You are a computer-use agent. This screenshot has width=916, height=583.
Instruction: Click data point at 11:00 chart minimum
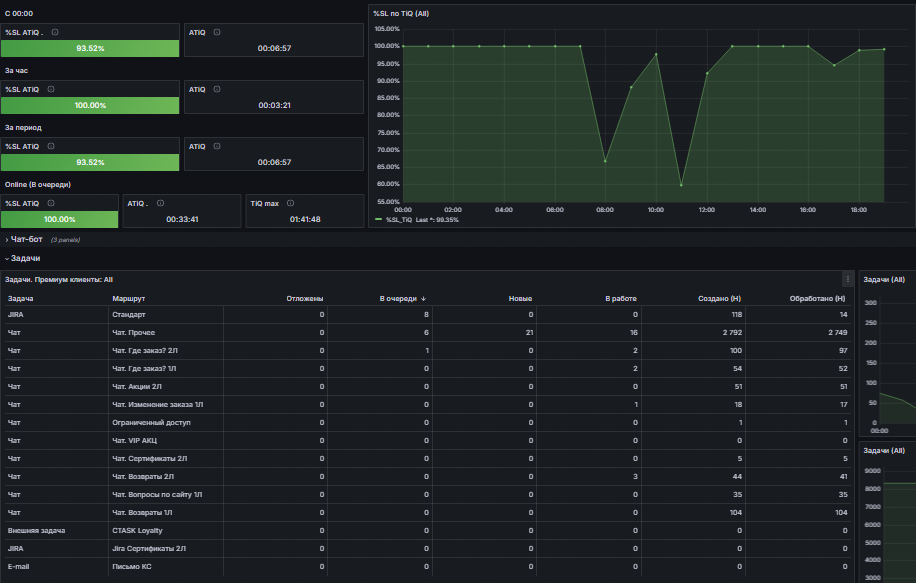pos(681,185)
